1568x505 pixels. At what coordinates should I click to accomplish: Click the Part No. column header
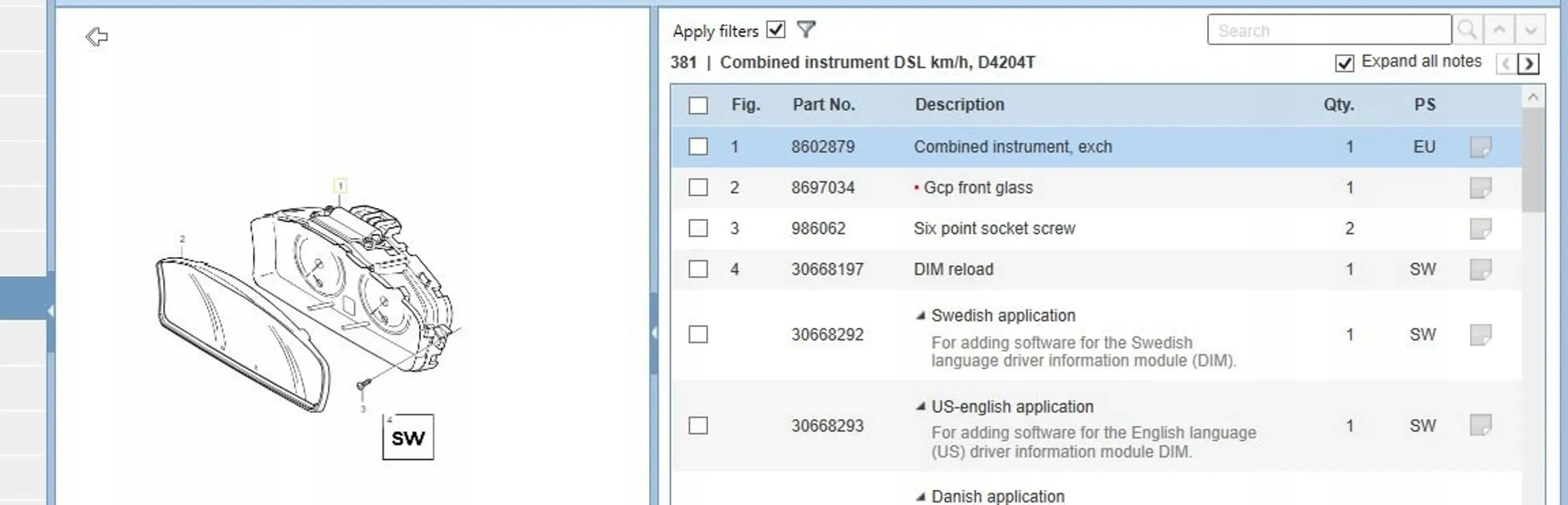pyautogui.click(x=824, y=105)
